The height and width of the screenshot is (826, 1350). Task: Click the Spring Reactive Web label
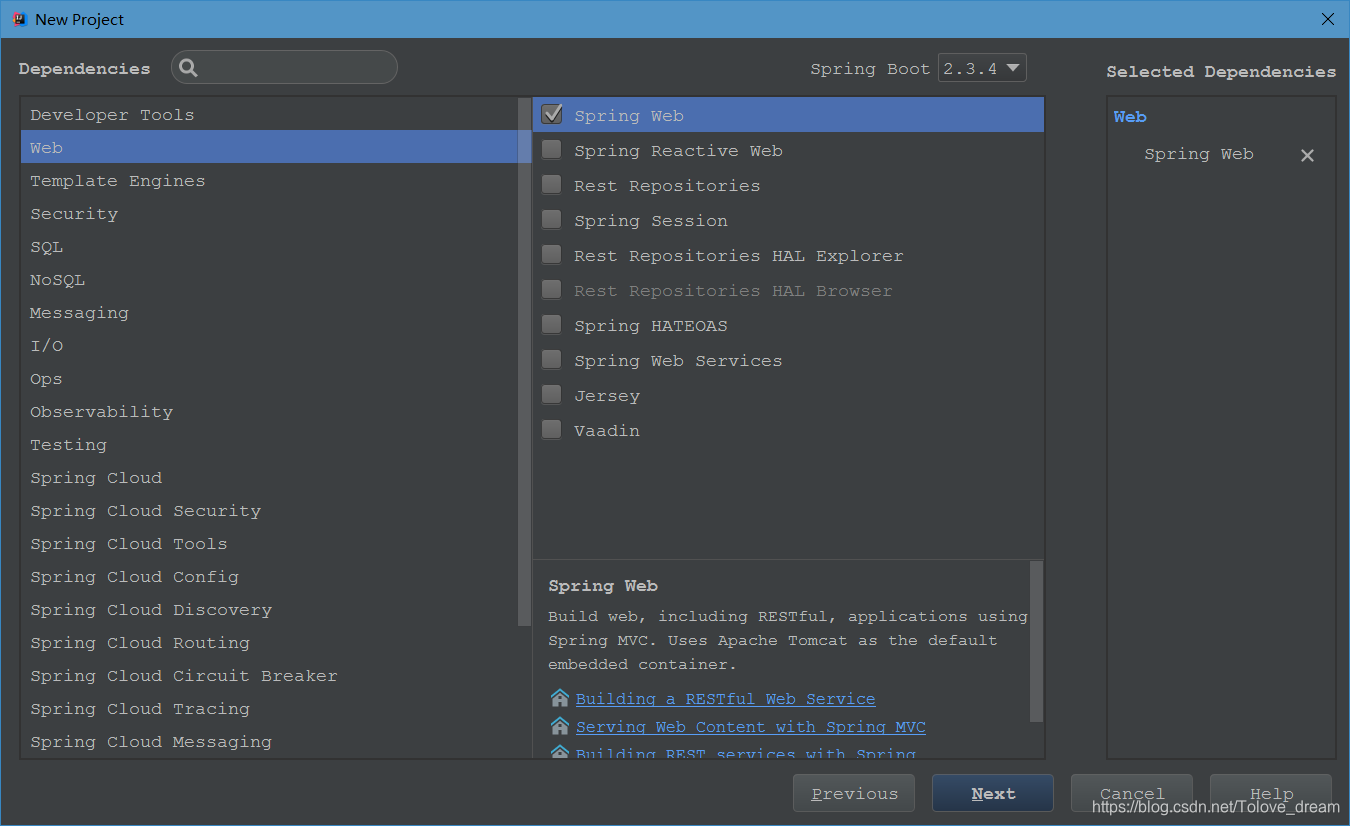click(x=678, y=150)
